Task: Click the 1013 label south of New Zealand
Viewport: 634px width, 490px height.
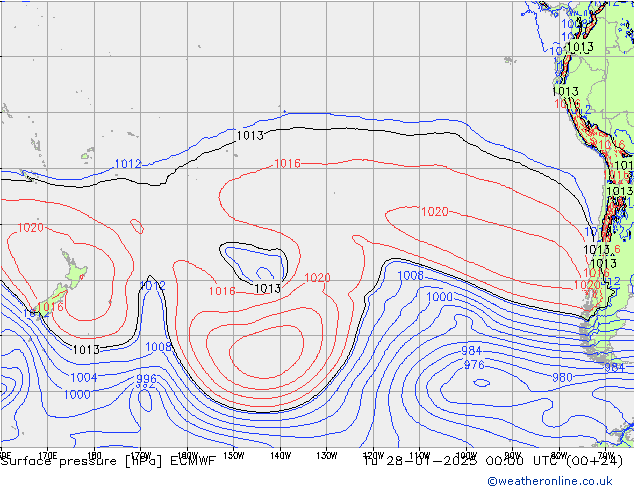Action: coord(86,349)
